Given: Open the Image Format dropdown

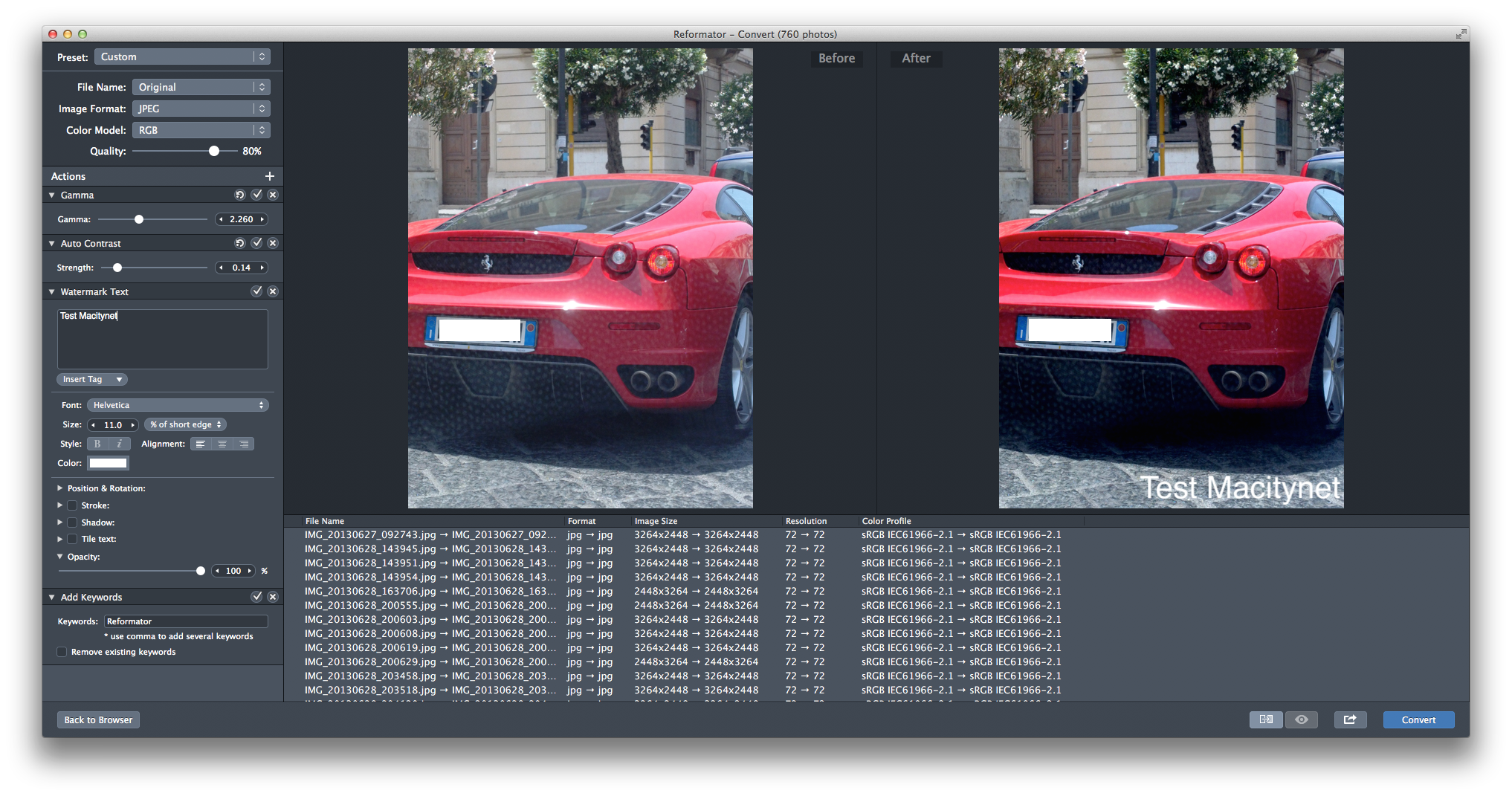Looking at the screenshot, I should (x=201, y=109).
